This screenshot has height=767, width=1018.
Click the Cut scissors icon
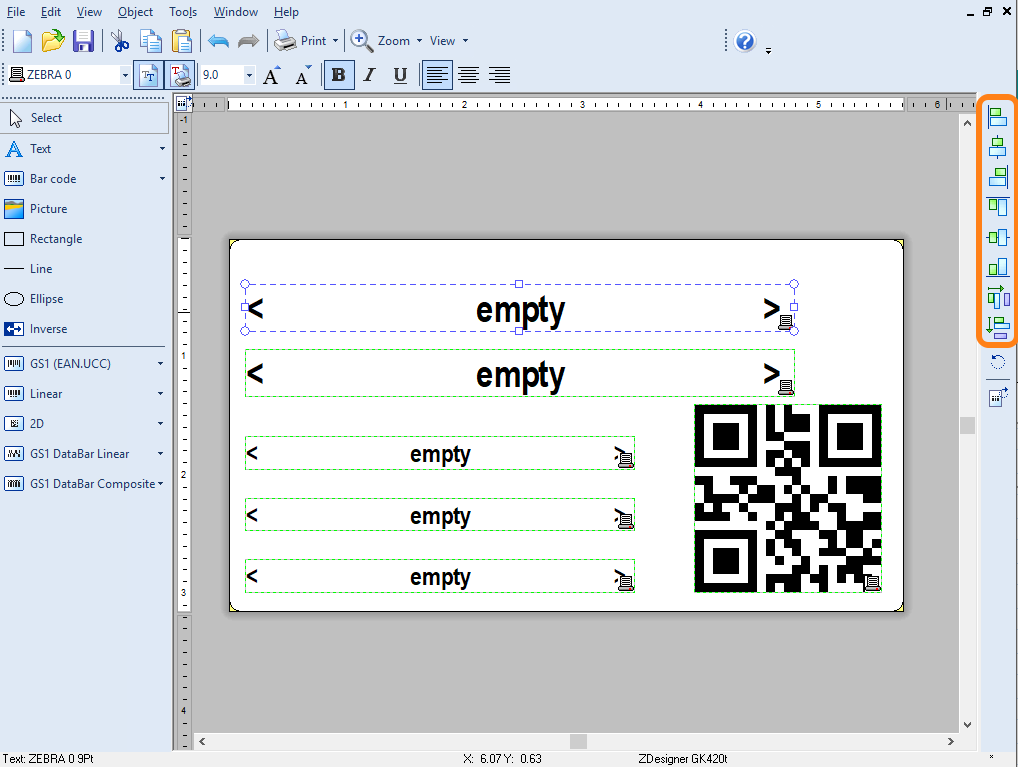[x=120, y=41]
